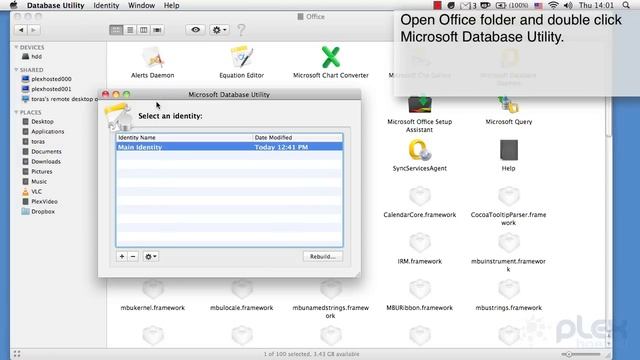
Task: Sort by Identity Name column header
Action: tap(184, 138)
